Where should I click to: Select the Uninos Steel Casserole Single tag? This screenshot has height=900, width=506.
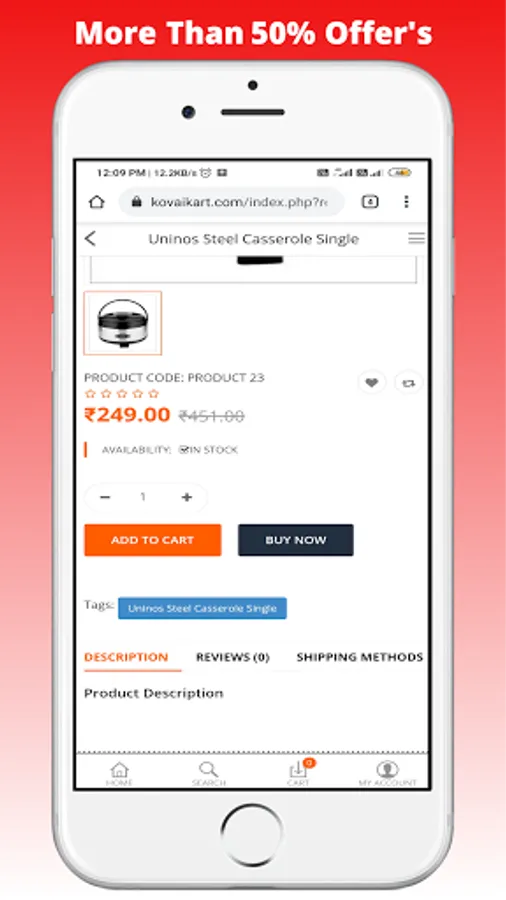(203, 608)
